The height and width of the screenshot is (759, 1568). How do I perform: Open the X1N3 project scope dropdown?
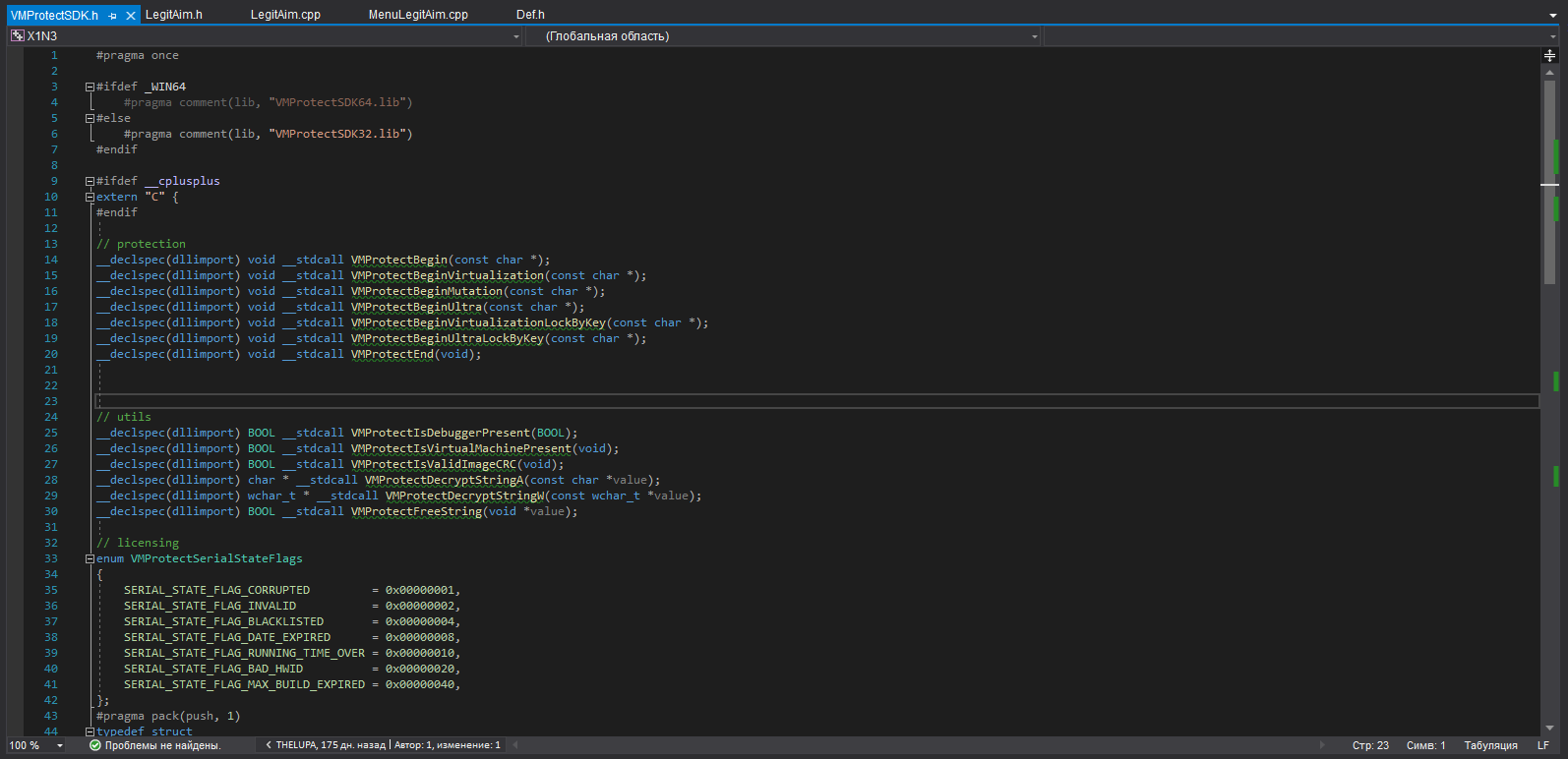pyautogui.click(x=516, y=36)
